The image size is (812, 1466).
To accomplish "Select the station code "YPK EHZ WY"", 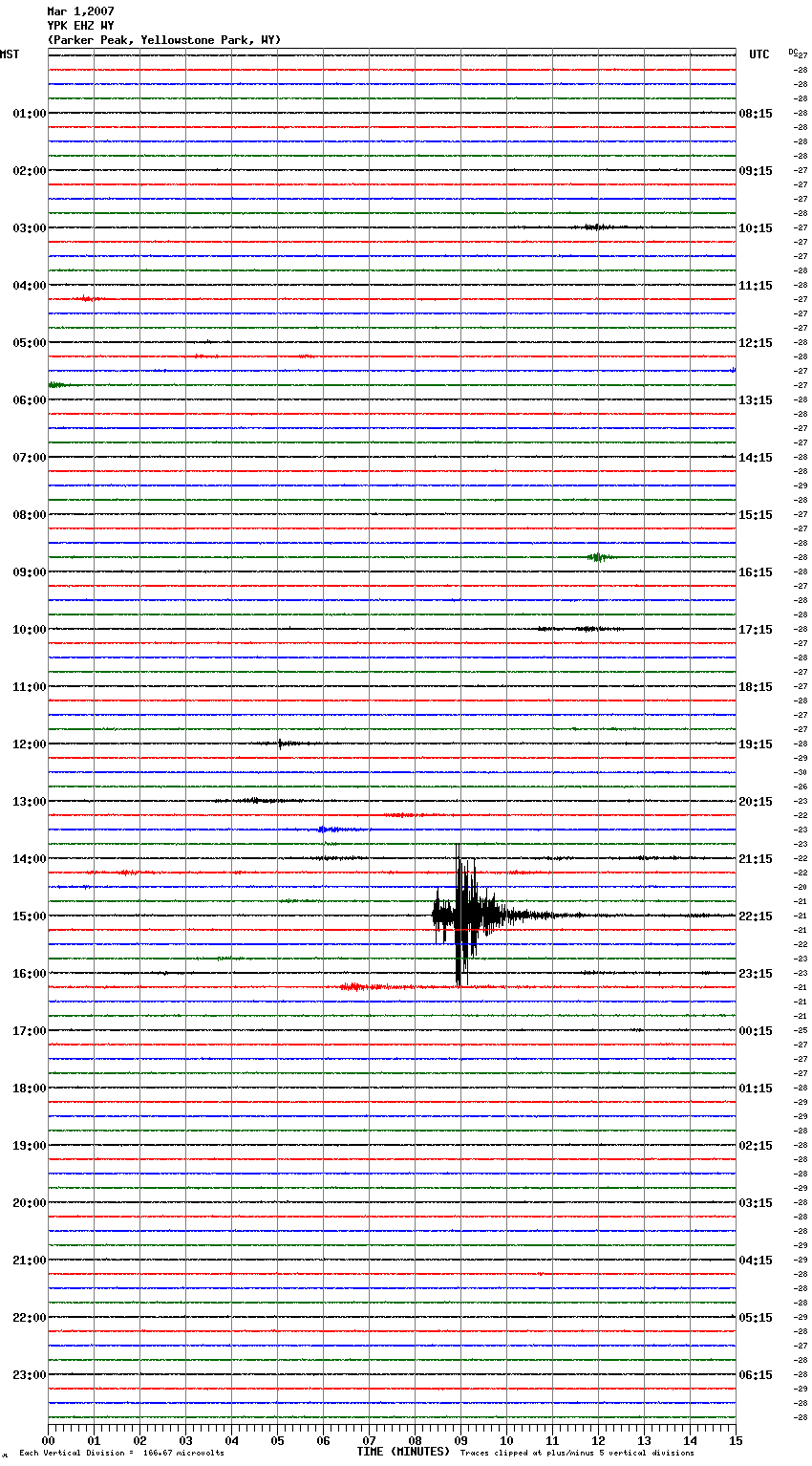I will click(80, 26).
